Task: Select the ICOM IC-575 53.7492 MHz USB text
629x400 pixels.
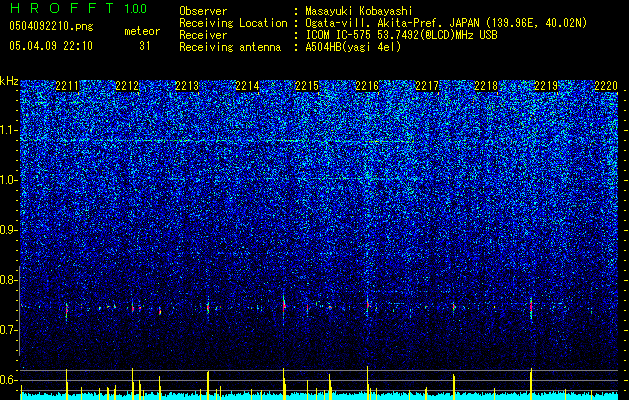Action: pos(401,35)
